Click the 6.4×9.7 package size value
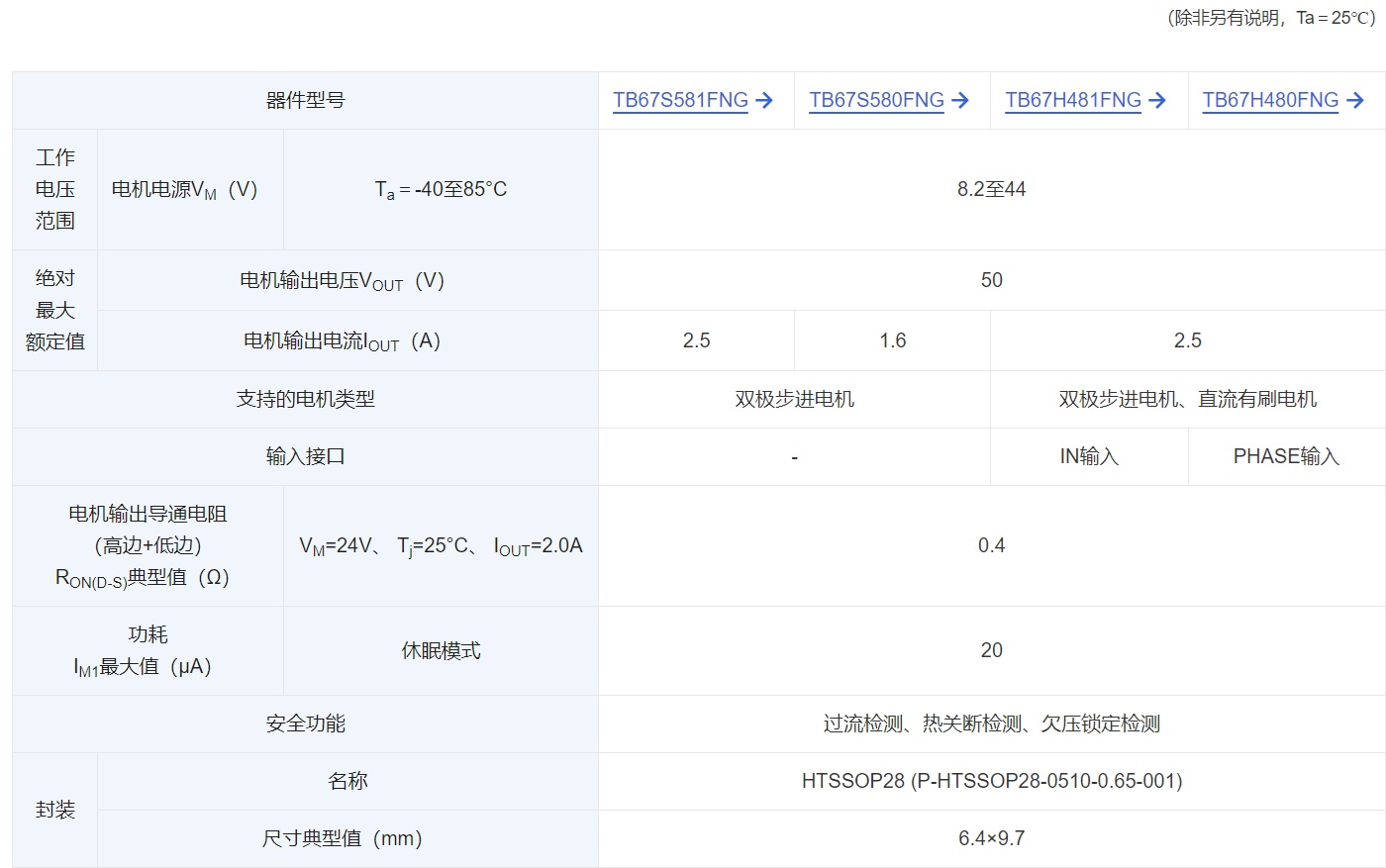The width and height of the screenshot is (1386, 868). [x=991, y=838]
